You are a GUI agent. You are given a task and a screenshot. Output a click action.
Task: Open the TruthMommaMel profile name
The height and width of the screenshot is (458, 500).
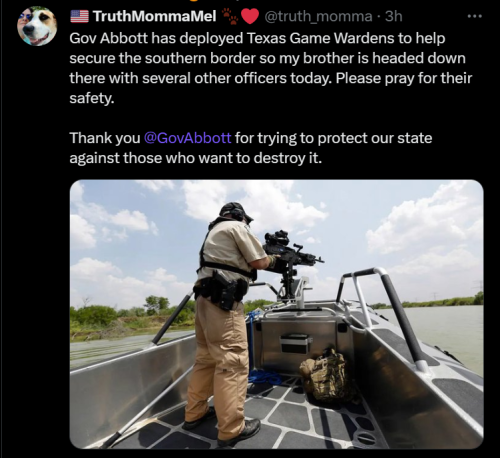tap(155, 16)
